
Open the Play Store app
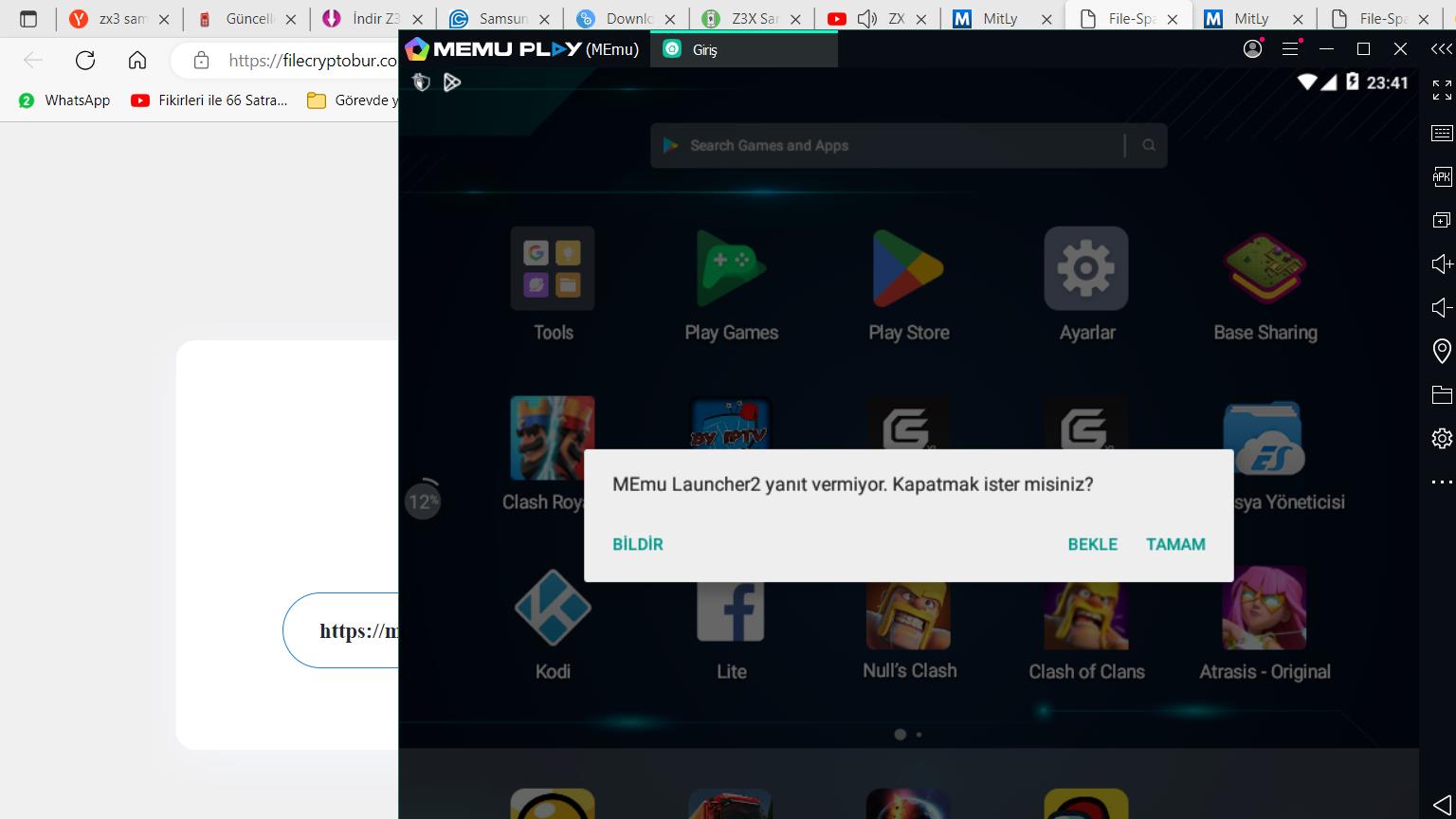(908, 269)
